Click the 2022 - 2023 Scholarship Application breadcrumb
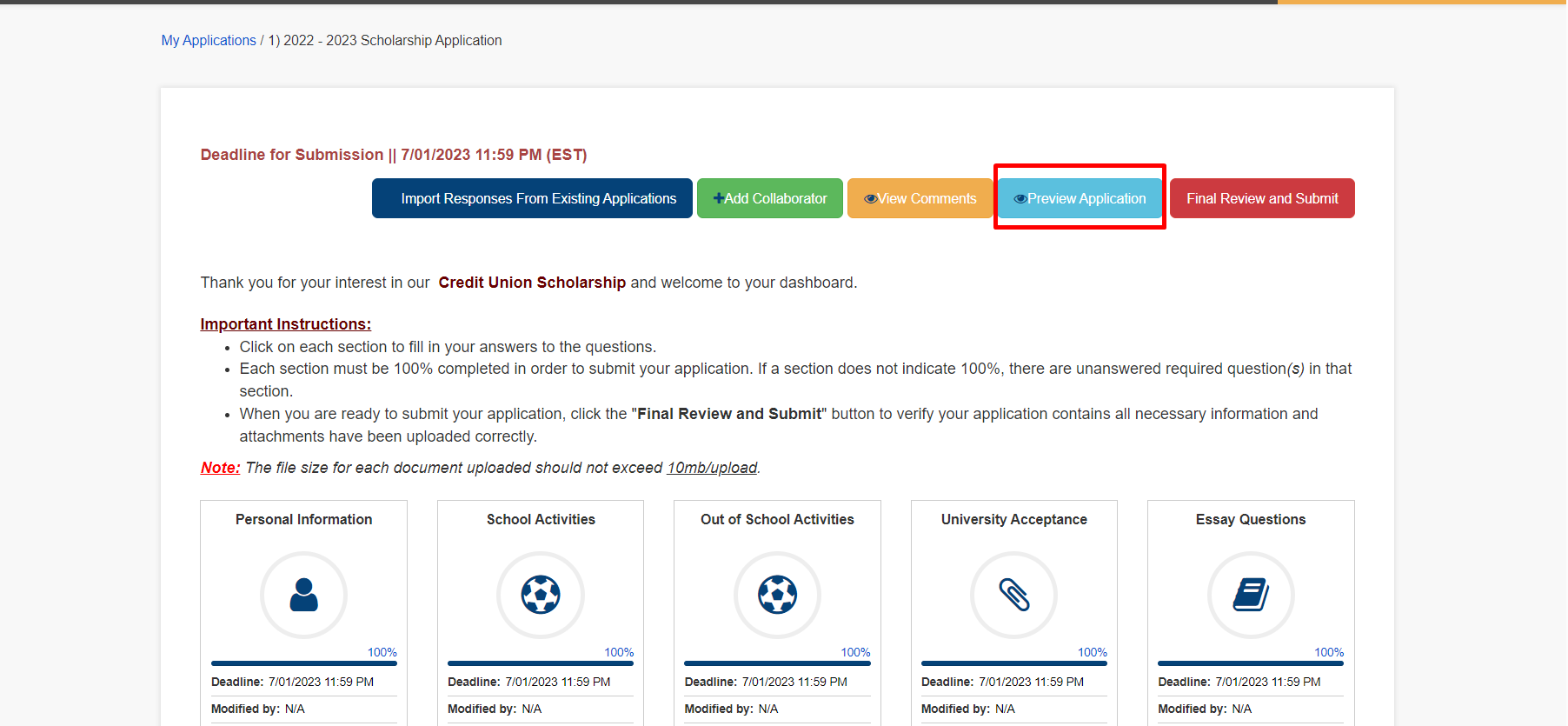1568x726 pixels. tap(385, 41)
